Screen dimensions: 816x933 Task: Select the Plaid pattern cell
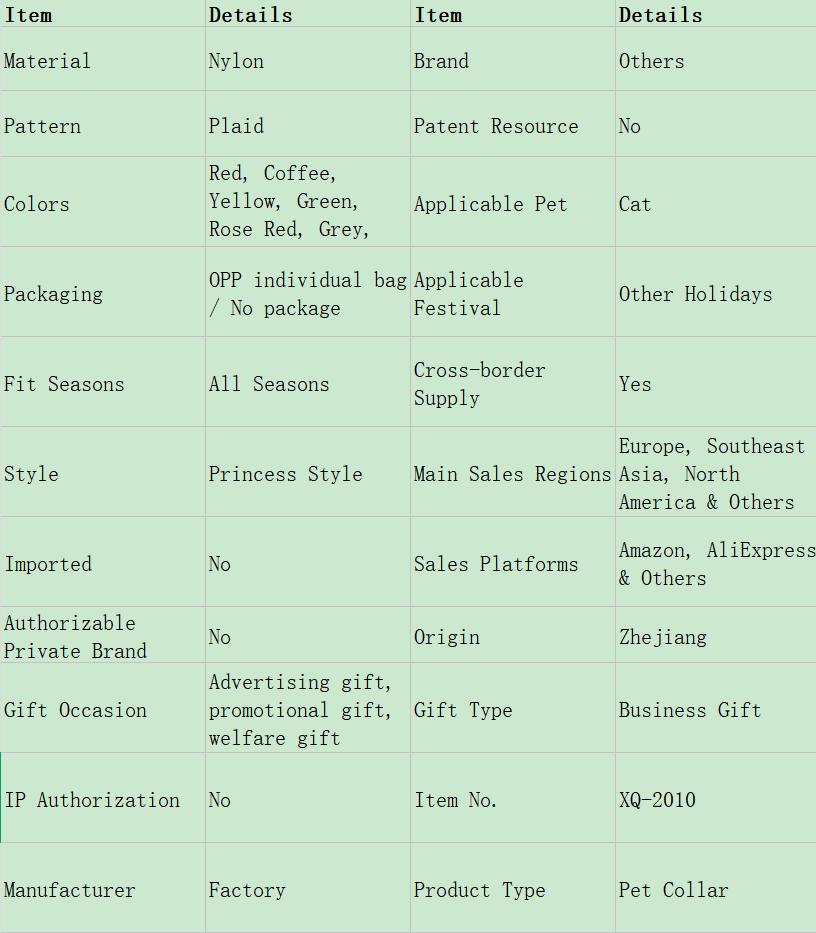pyautogui.click(x=308, y=124)
